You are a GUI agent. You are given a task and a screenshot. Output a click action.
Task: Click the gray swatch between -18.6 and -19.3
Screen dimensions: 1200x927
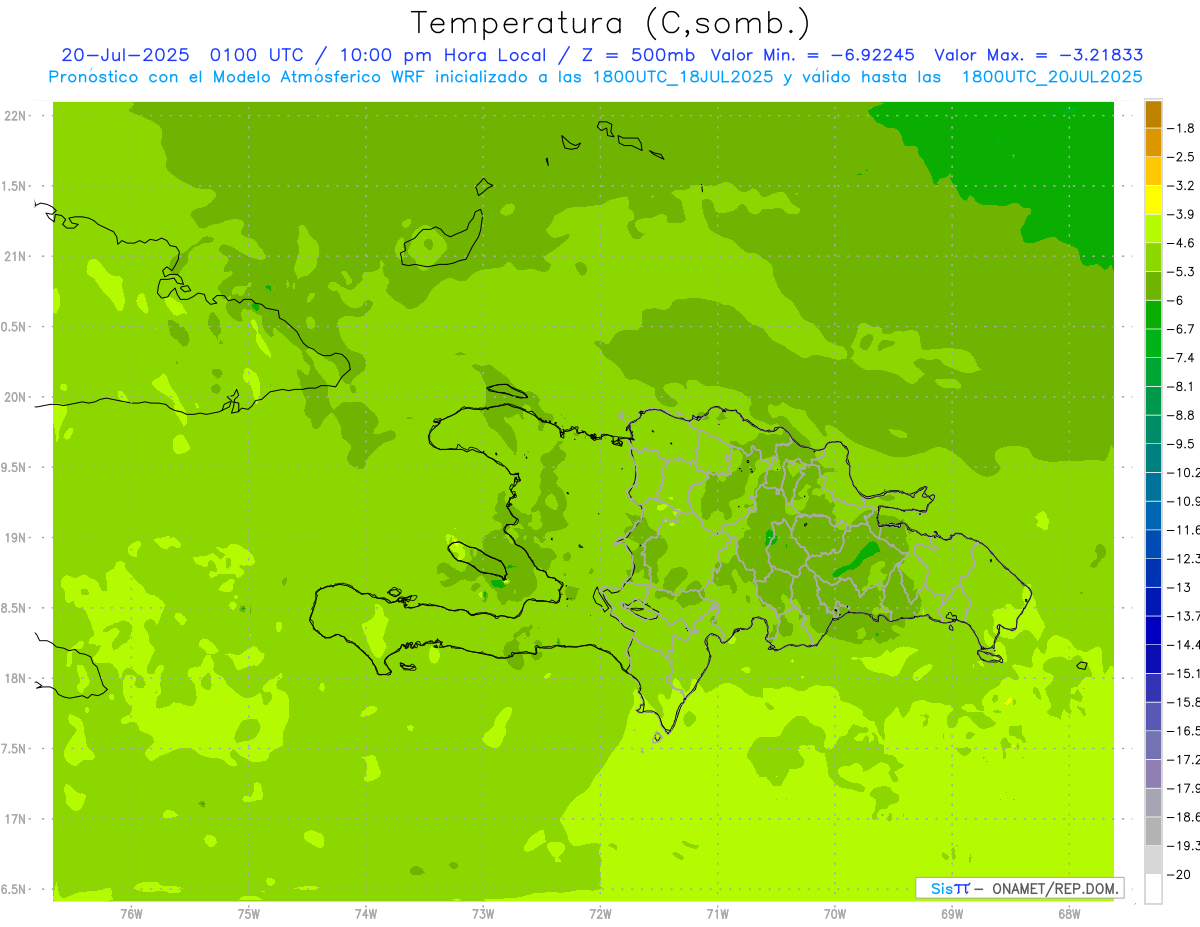[x=1153, y=831]
